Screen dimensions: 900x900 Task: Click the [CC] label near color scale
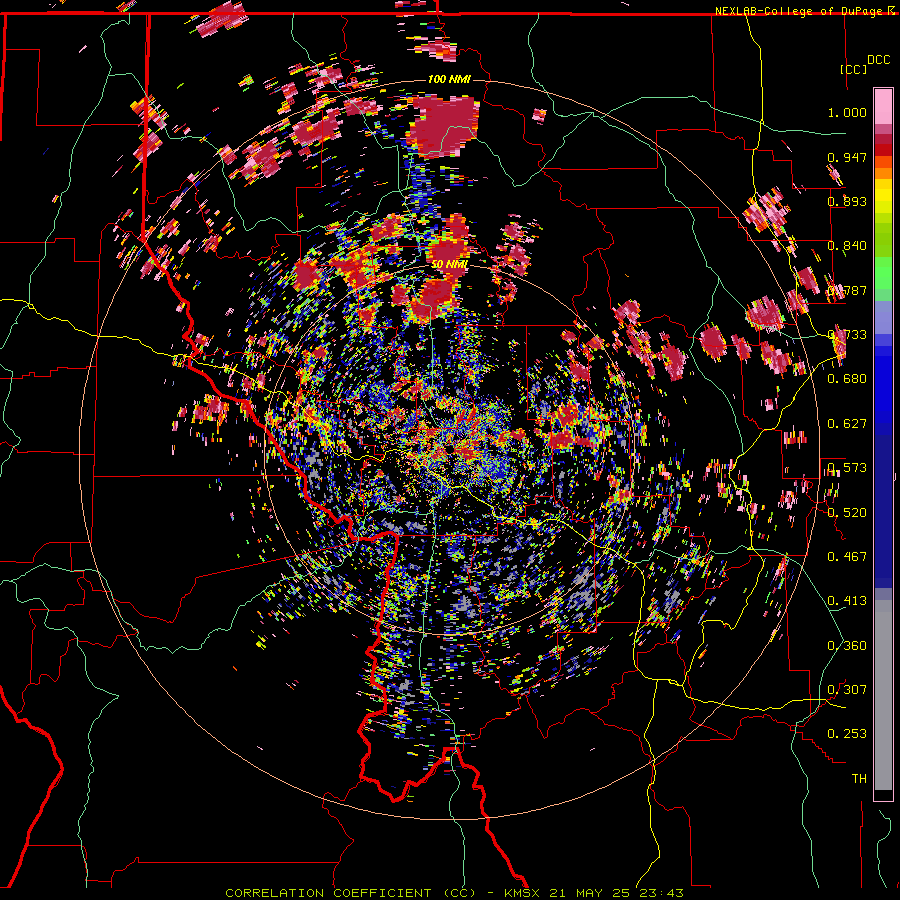point(853,69)
